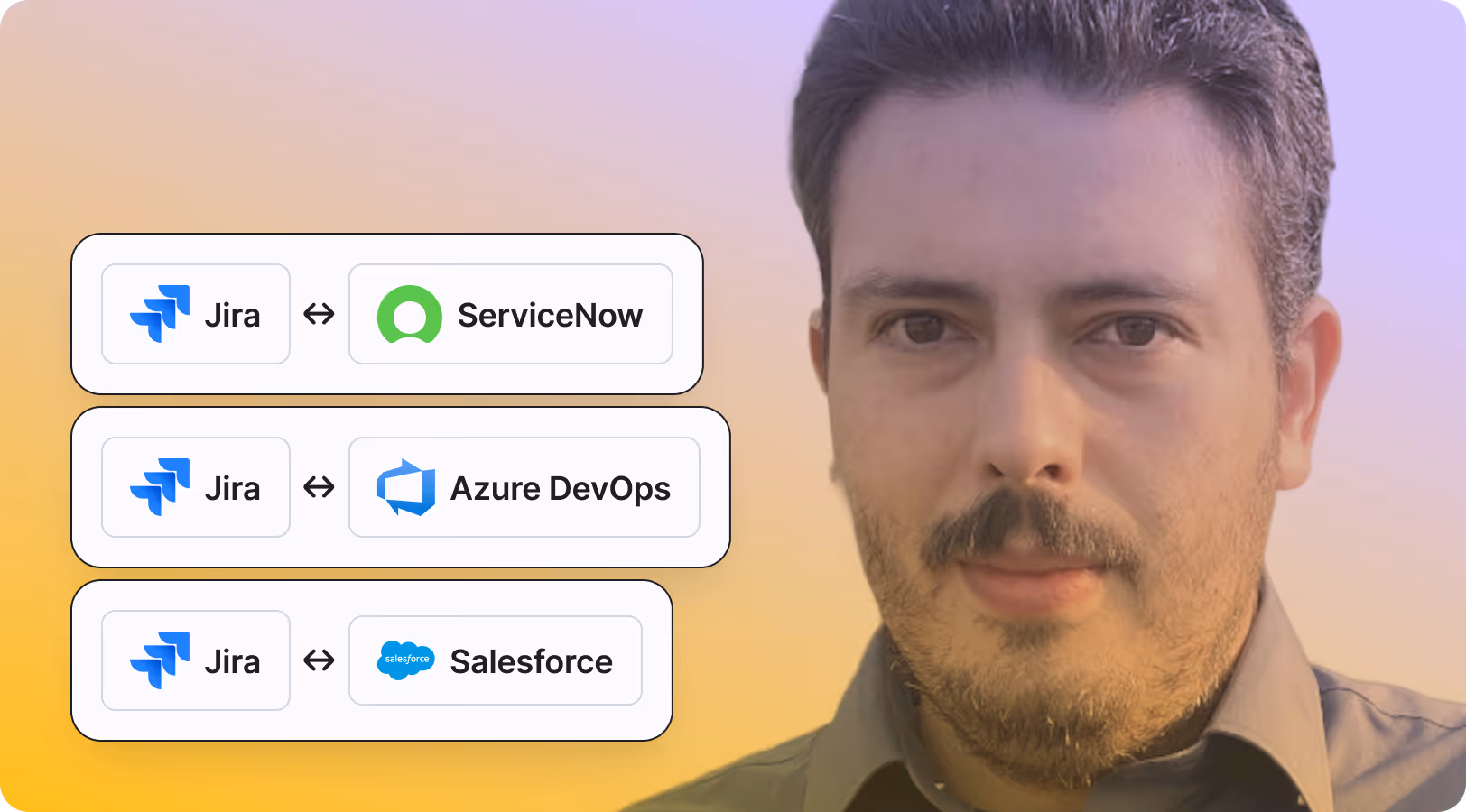Screen dimensions: 1466x812
Task: Click the blue Azure DevOps logo
Action: coord(406,487)
